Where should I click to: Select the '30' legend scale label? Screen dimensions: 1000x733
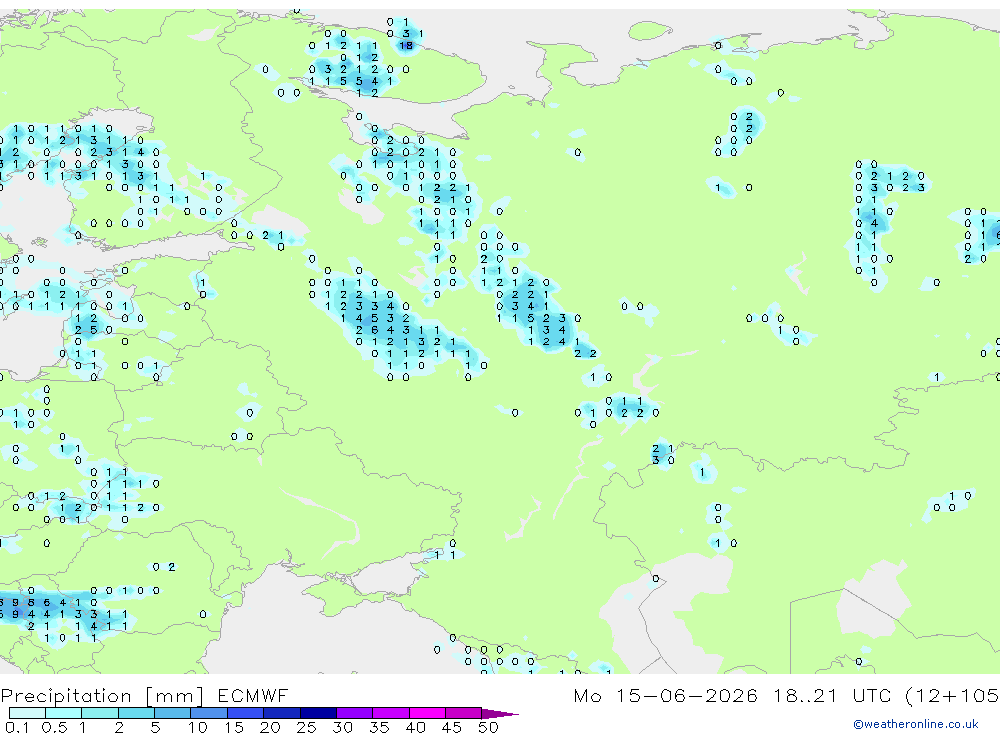pyautogui.click(x=342, y=727)
